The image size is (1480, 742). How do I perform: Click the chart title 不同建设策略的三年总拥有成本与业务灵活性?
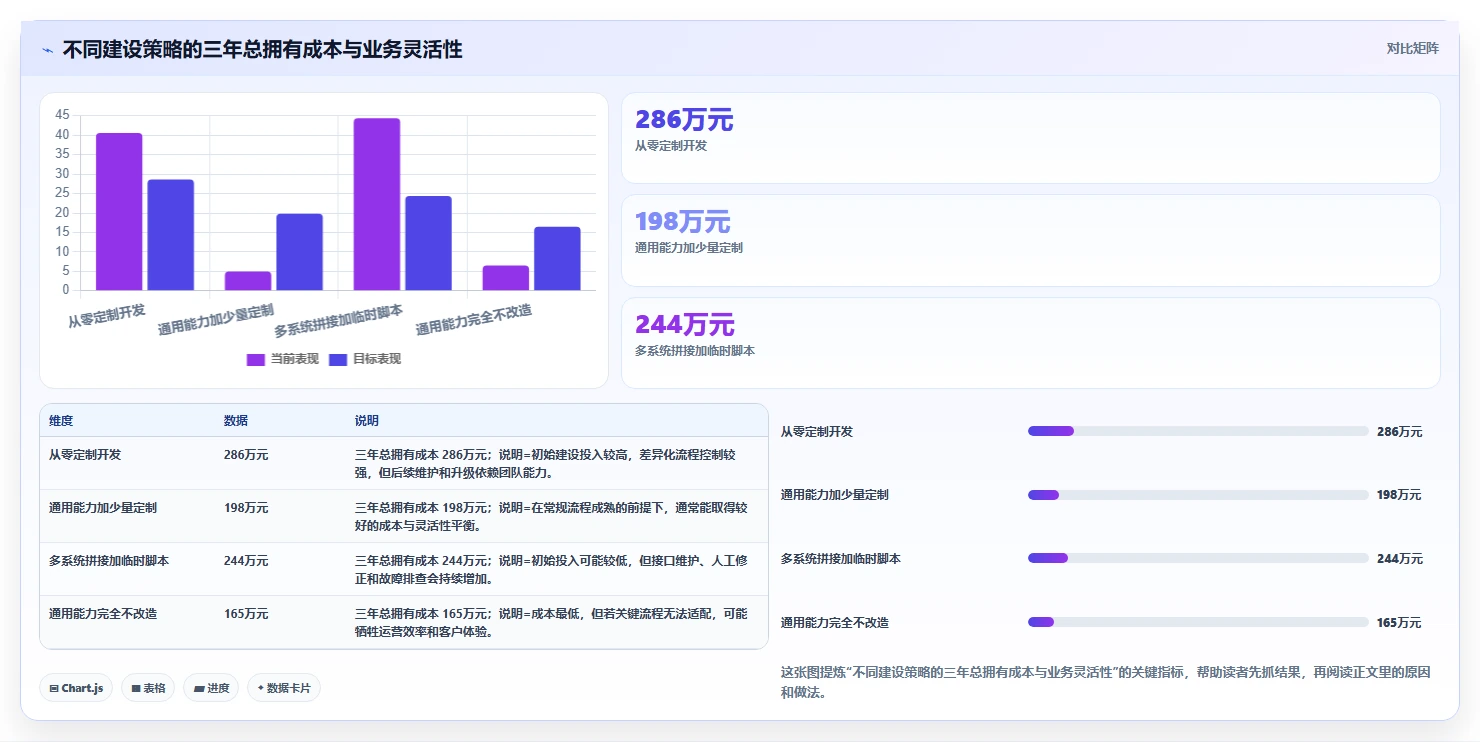(263, 49)
